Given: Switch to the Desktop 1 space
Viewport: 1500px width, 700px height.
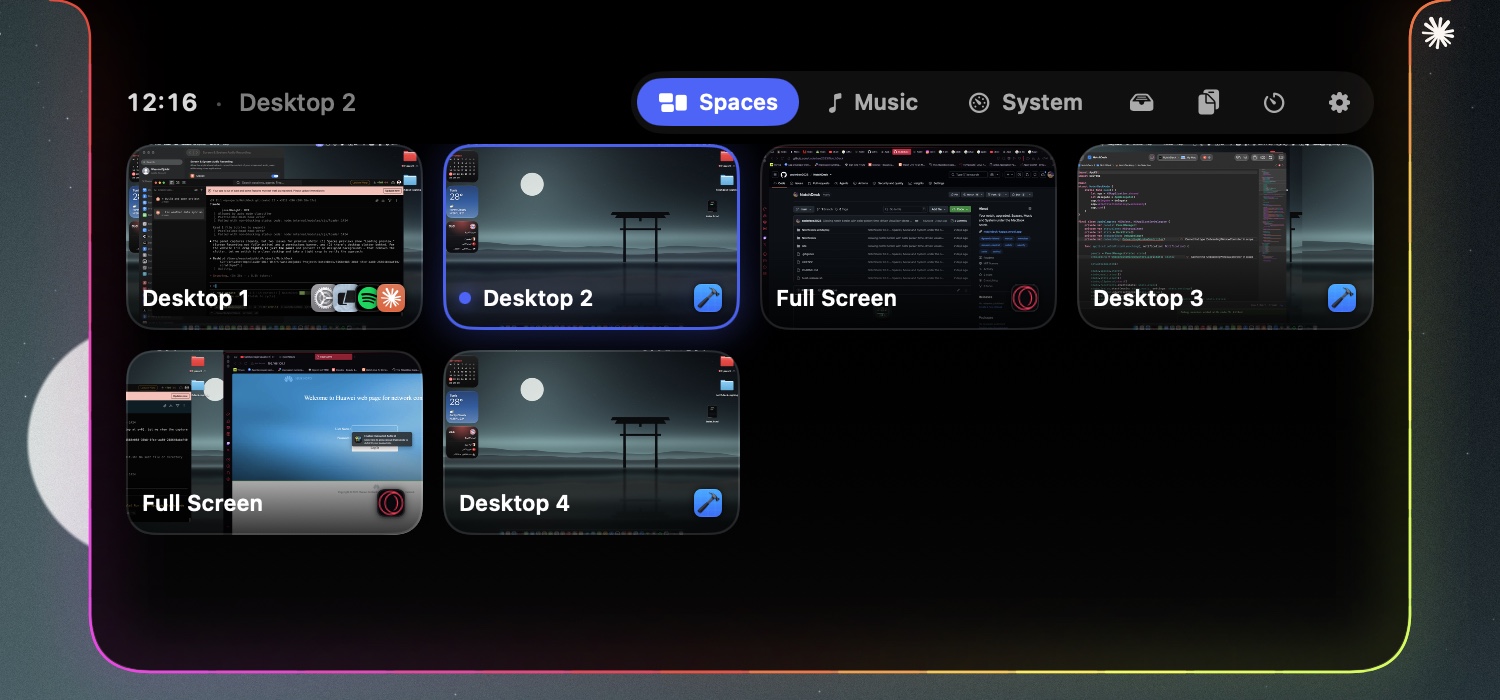Looking at the screenshot, I should click(x=275, y=236).
